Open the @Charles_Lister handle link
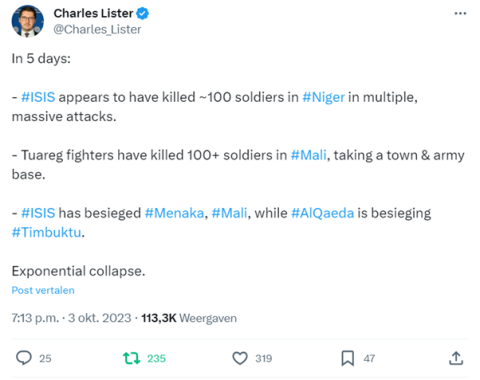The width and height of the screenshot is (480, 380). point(97,30)
